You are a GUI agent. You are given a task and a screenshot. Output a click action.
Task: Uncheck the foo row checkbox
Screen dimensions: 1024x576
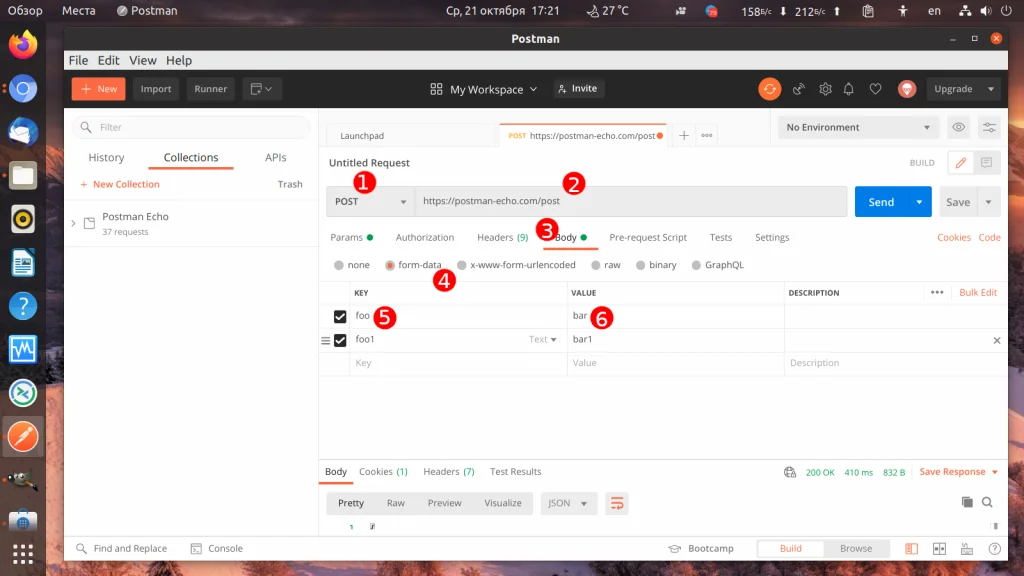click(340, 317)
